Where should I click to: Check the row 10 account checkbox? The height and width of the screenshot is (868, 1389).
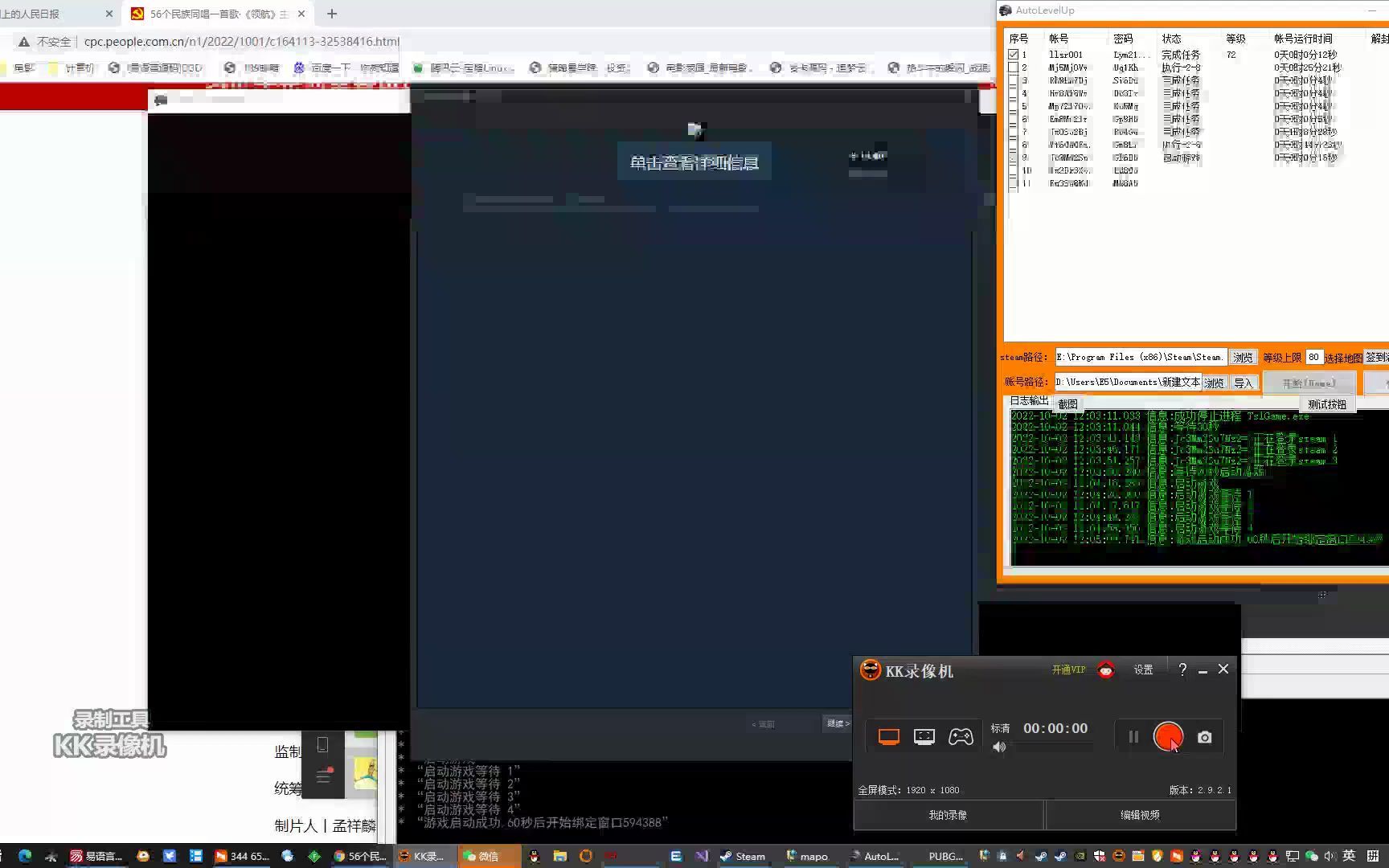pyautogui.click(x=1014, y=170)
